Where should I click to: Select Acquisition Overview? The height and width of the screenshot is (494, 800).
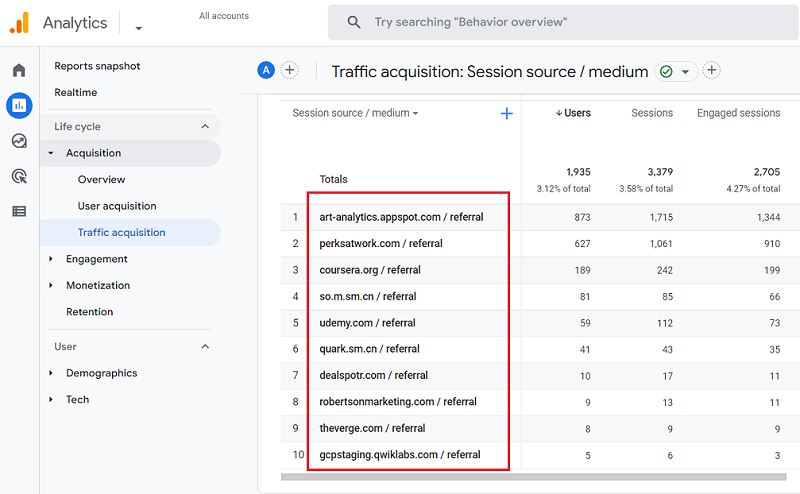pos(102,180)
